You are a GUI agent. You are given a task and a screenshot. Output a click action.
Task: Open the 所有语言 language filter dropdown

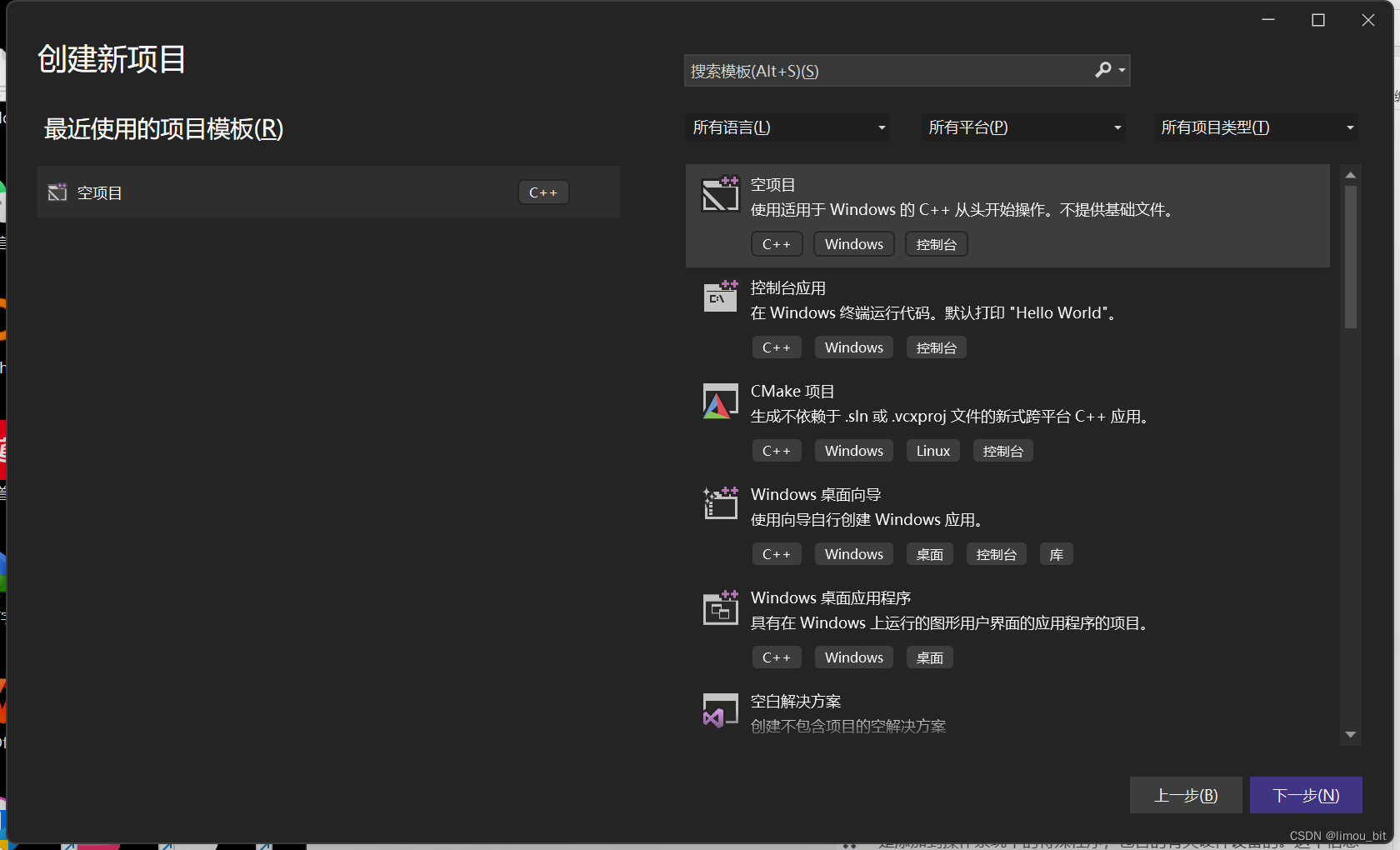[787, 127]
